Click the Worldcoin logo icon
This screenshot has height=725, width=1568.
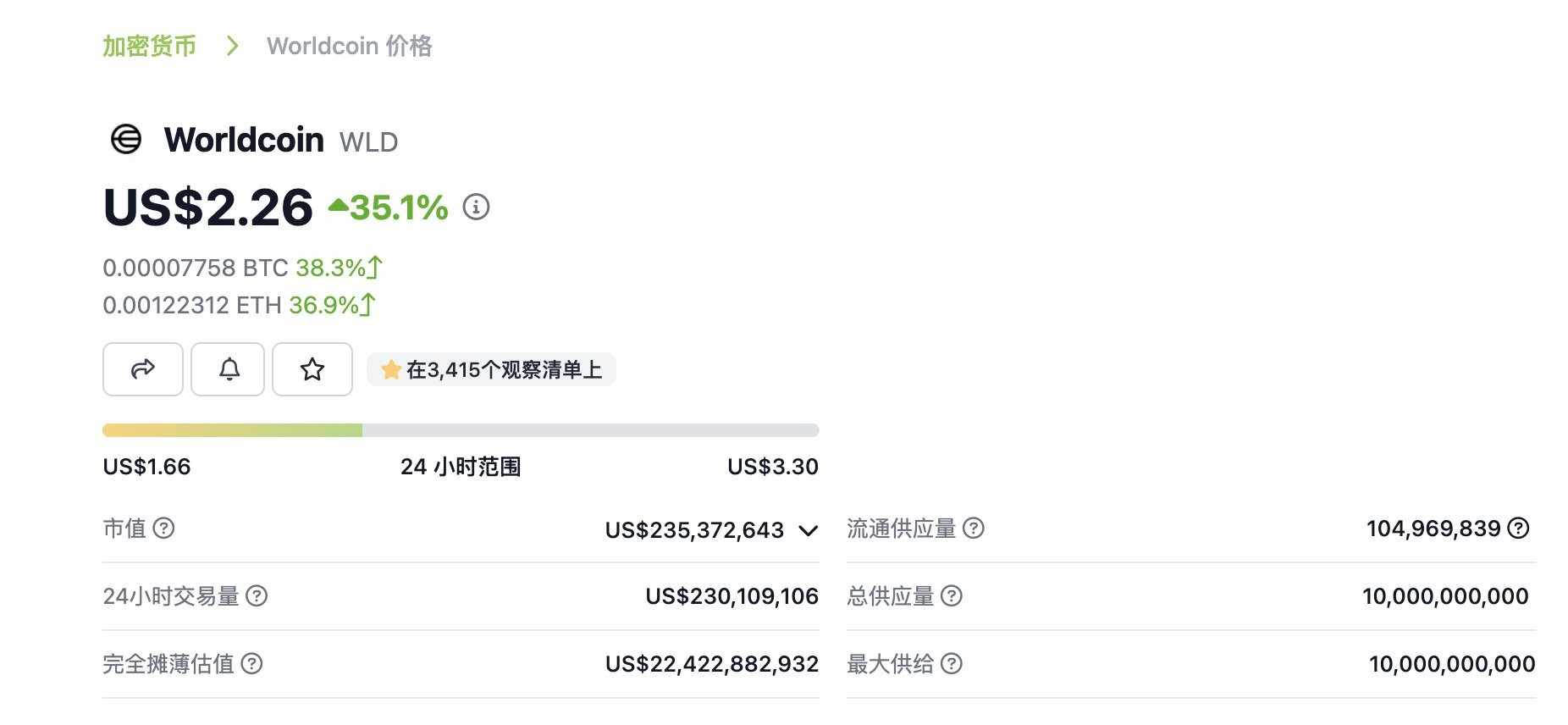[x=125, y=139]
